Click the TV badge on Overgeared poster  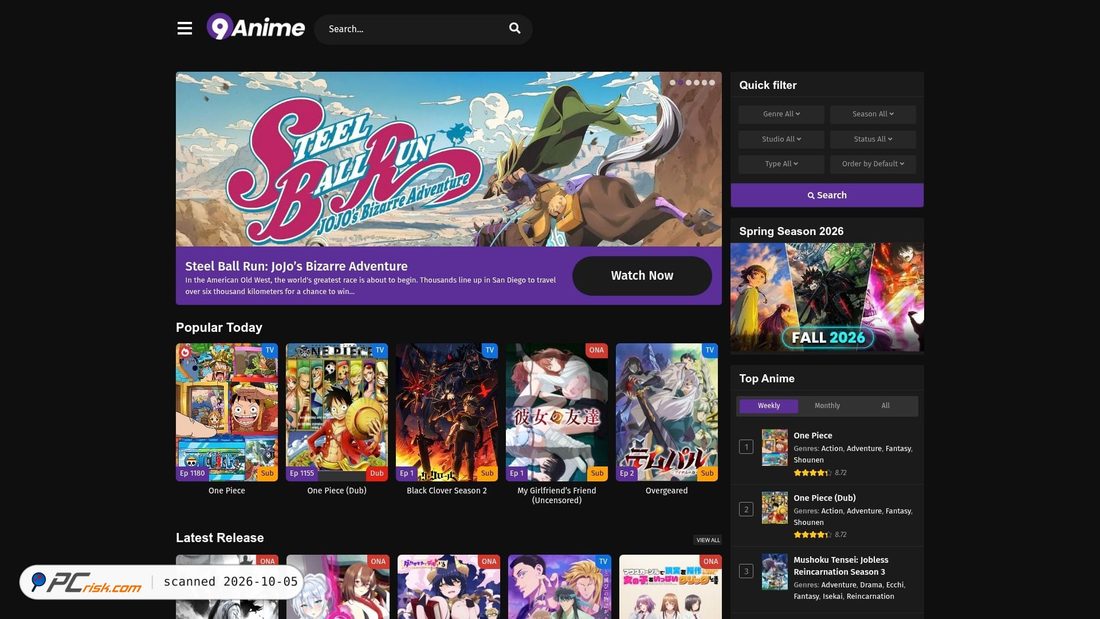(x=709, y=350)
